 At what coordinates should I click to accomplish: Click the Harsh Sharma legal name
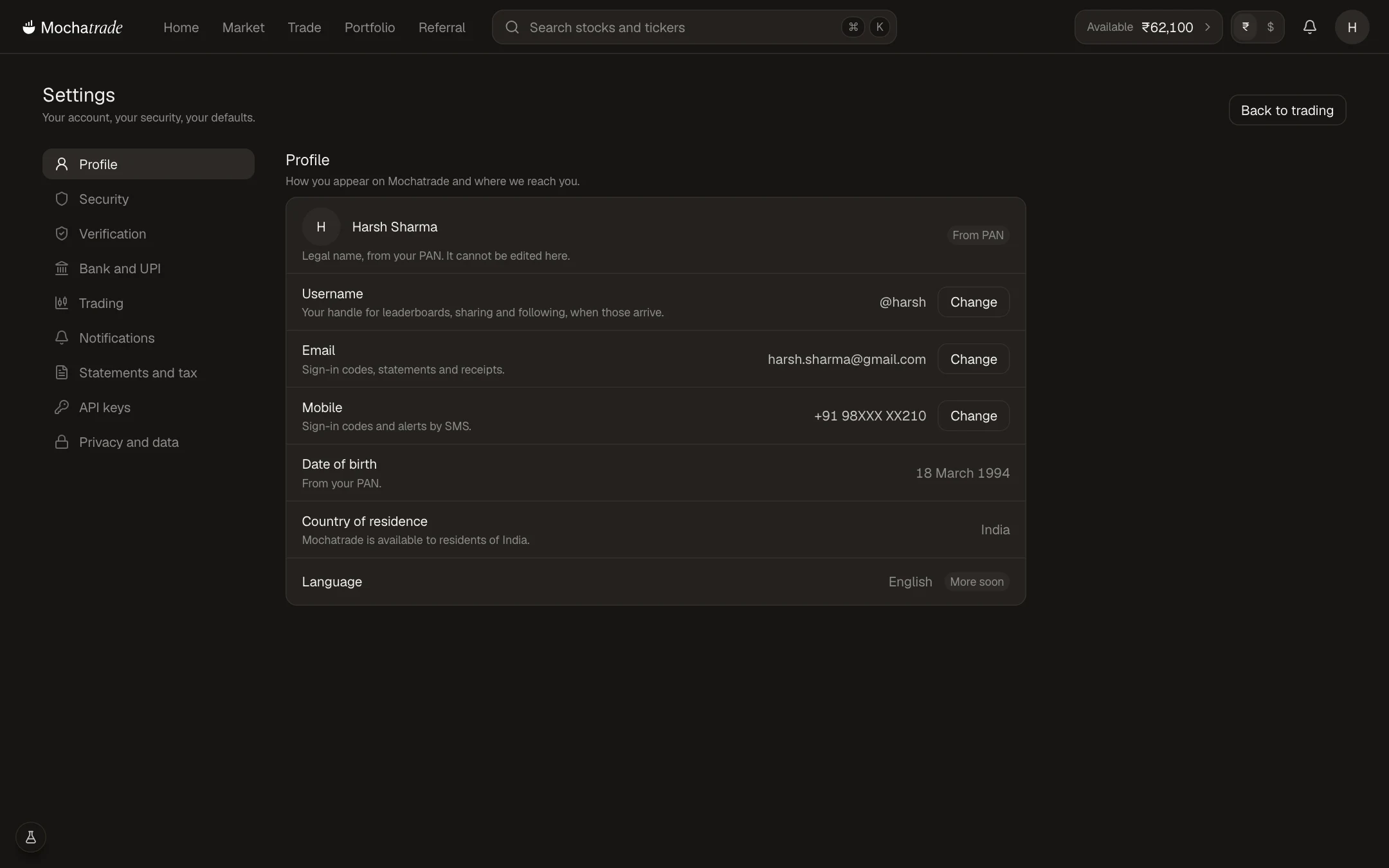(395, 226)
